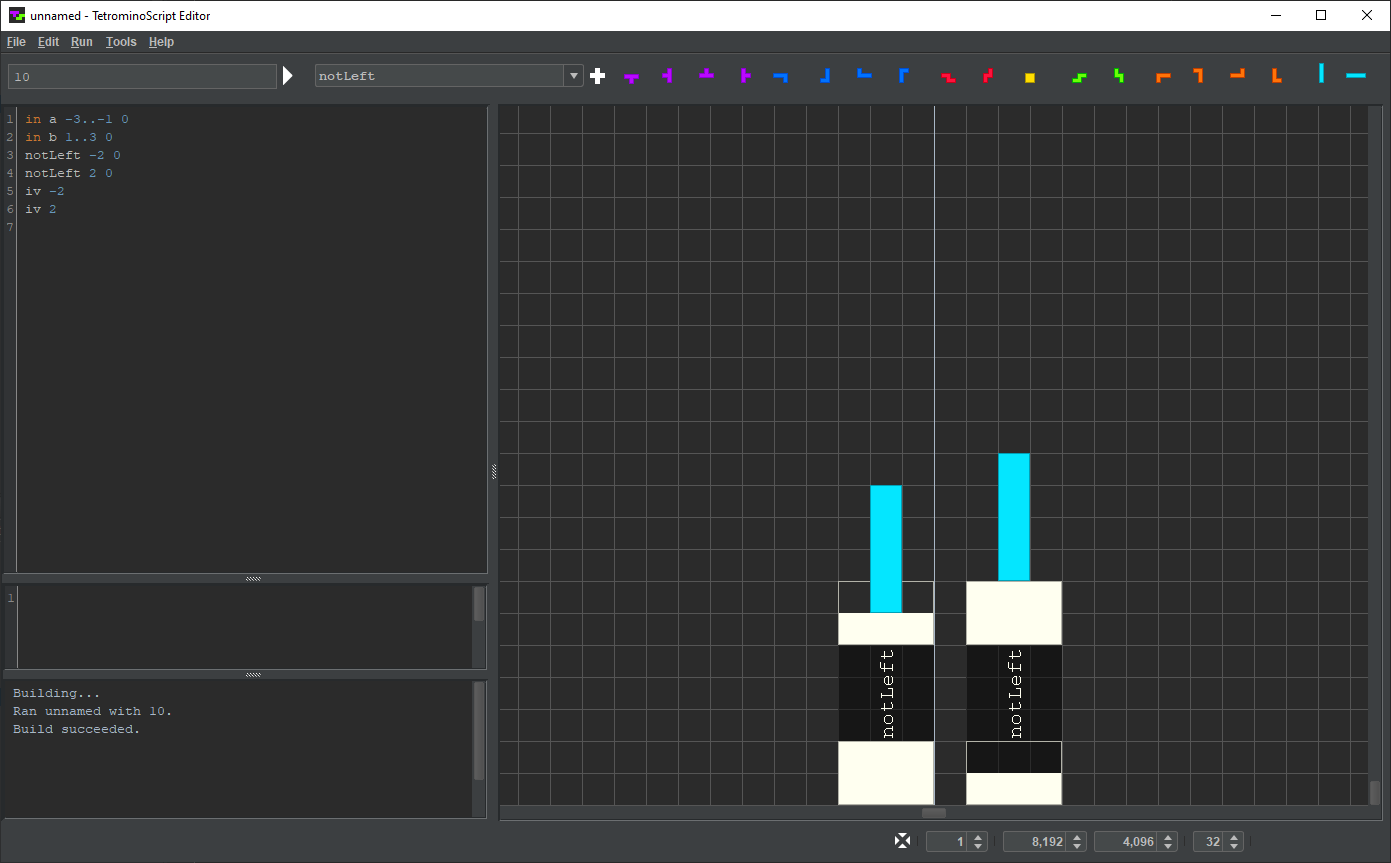1391x863 pixels.
Task: Select the green horizontal S-piece
Action: point(1078,77)
